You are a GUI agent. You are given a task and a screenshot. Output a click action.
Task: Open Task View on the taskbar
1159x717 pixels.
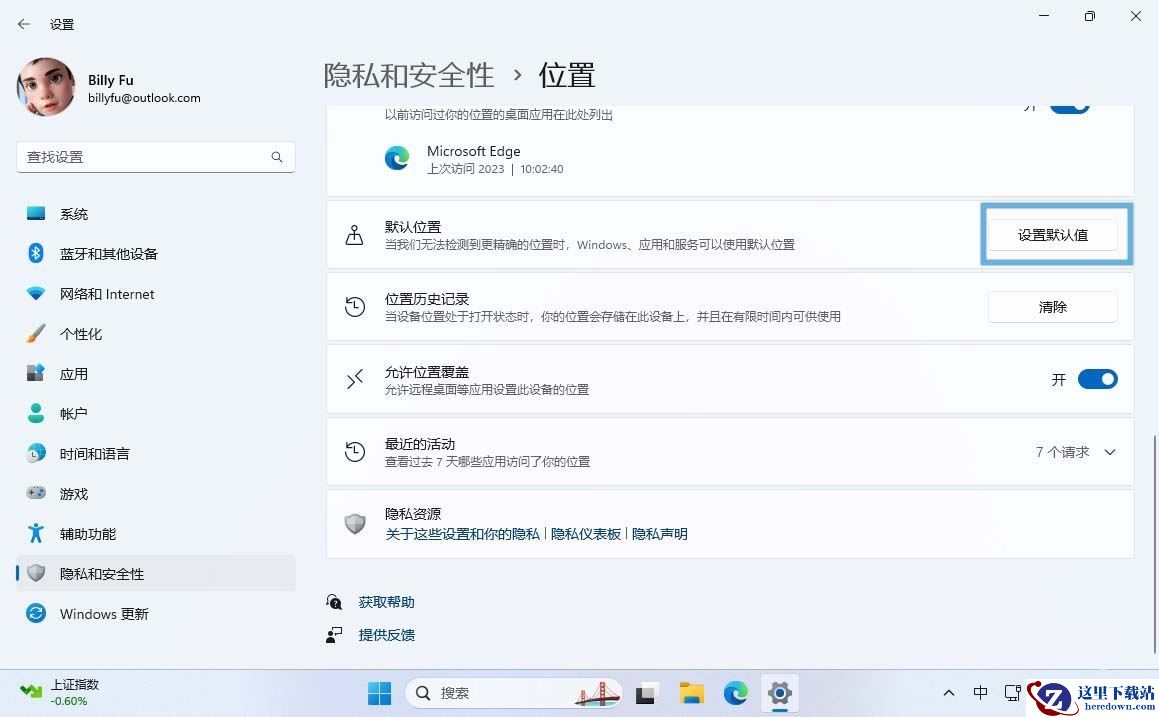tap(646, 693)
